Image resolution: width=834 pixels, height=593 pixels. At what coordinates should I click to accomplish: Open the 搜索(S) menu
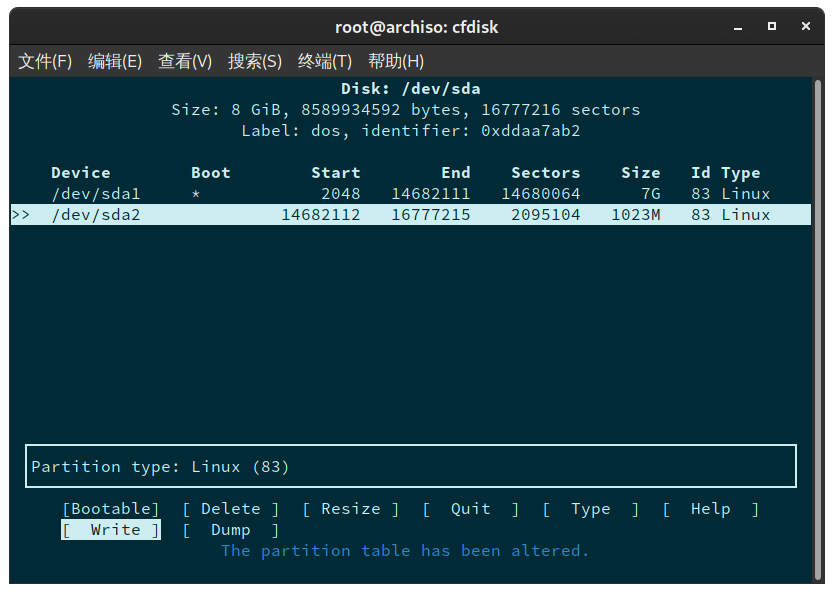click(x=254, y=61)
